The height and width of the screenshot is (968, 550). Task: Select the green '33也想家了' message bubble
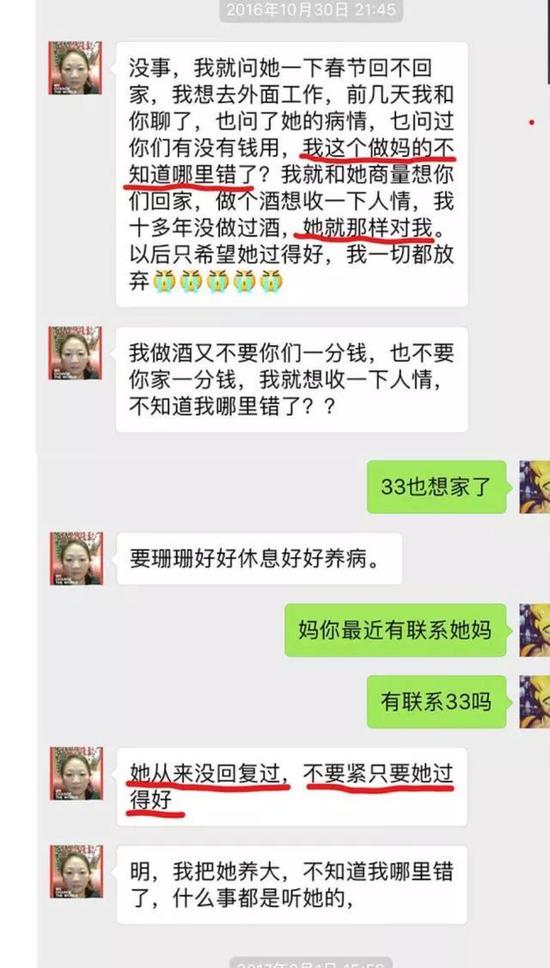(437, 487)
